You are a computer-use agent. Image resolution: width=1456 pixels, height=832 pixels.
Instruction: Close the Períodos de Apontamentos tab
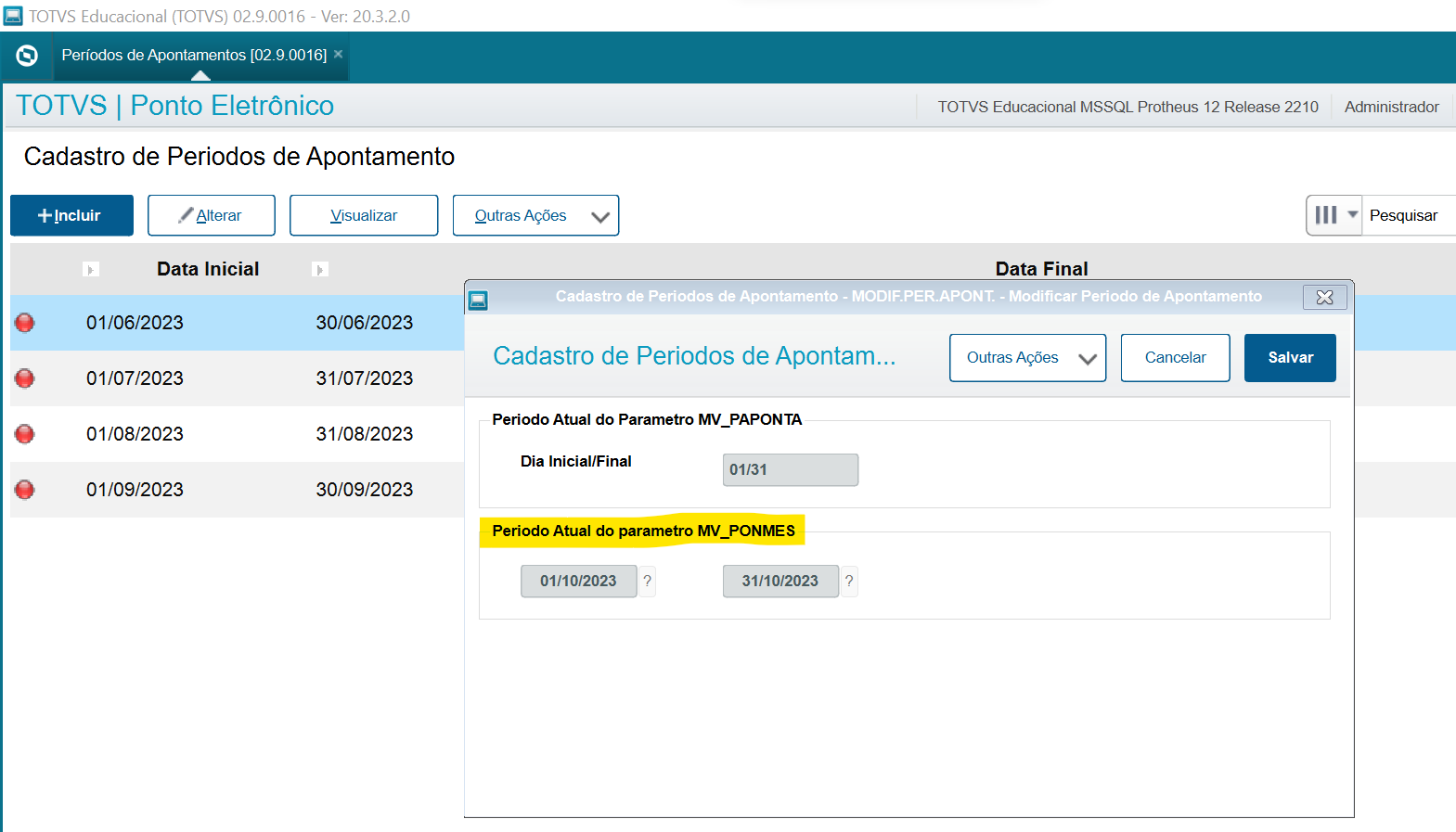click(x=339, y=54)
